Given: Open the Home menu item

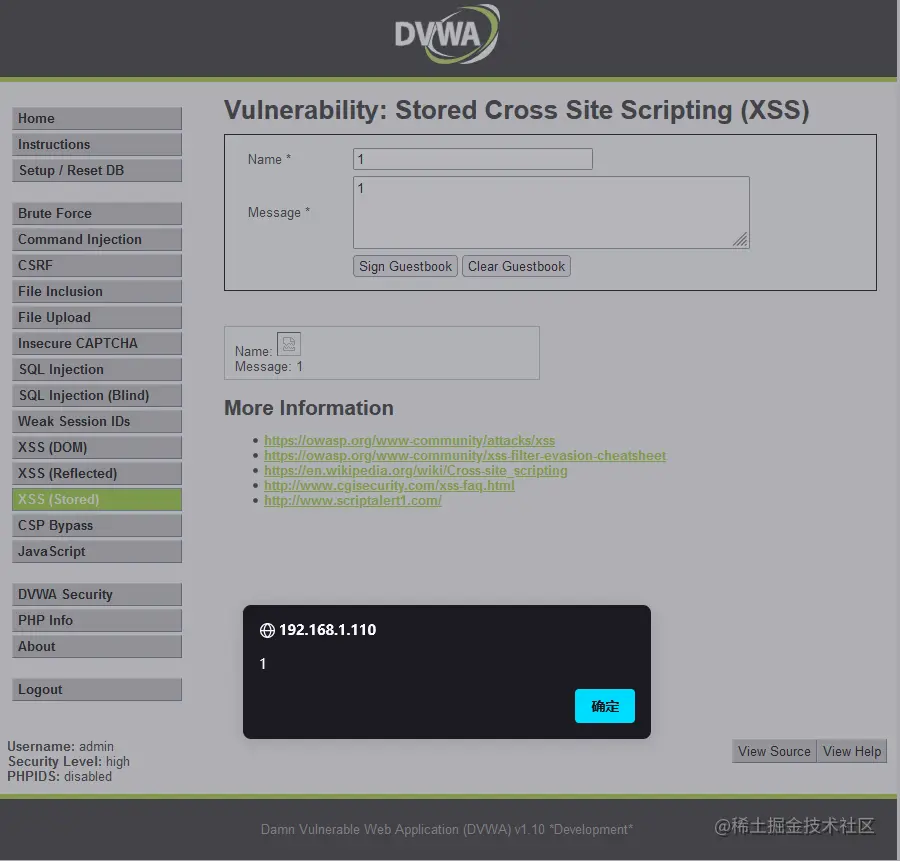Looking at the screenshot, I should tap(97, 118).
